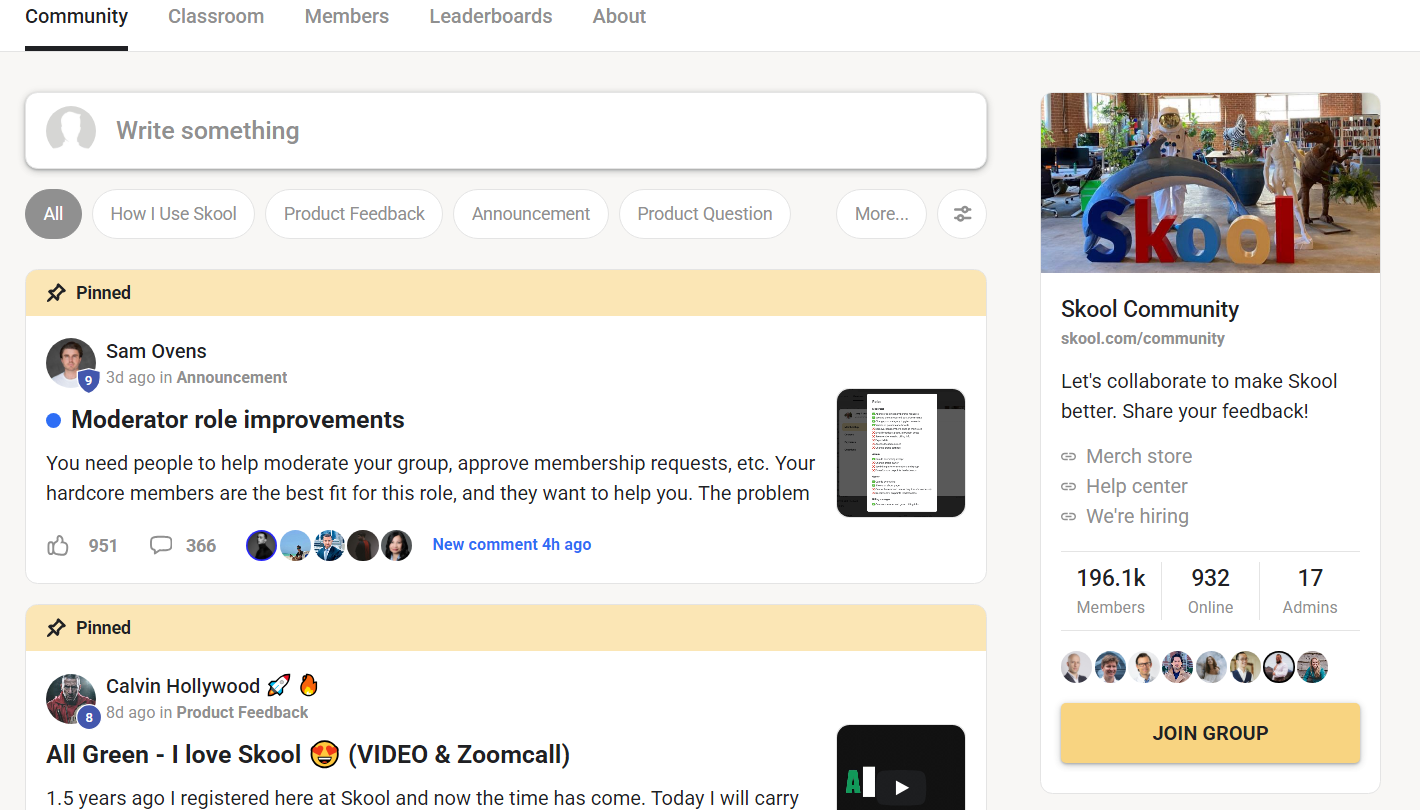Click the JOIN GROUP button

pyautogui.click(x=1210, y=733)
